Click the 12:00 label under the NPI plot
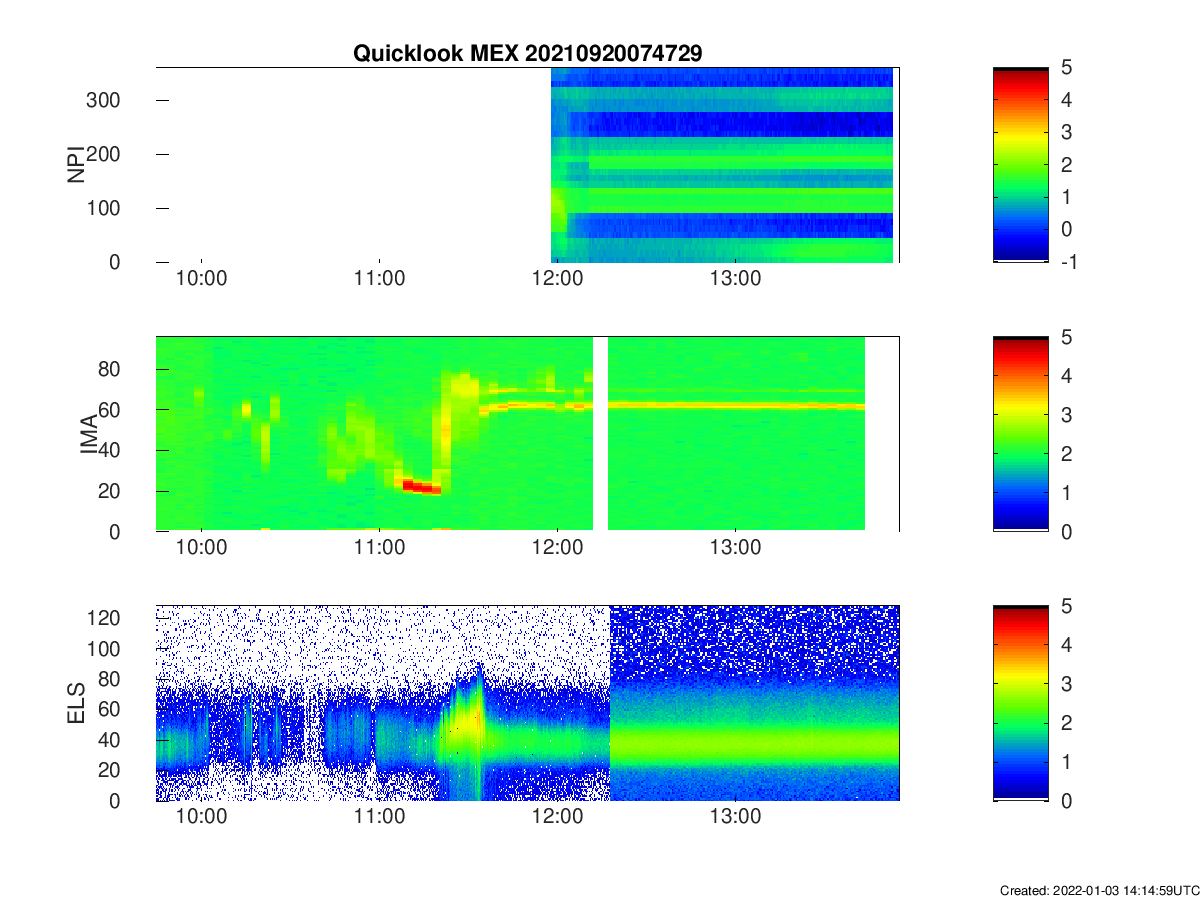The width and height of the screenshot is (1200, 900). [557, 279]
